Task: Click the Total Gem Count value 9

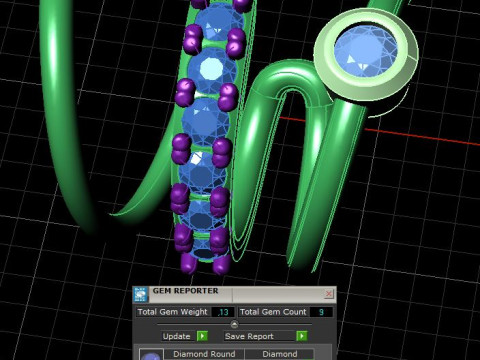Action: (321, 312)
